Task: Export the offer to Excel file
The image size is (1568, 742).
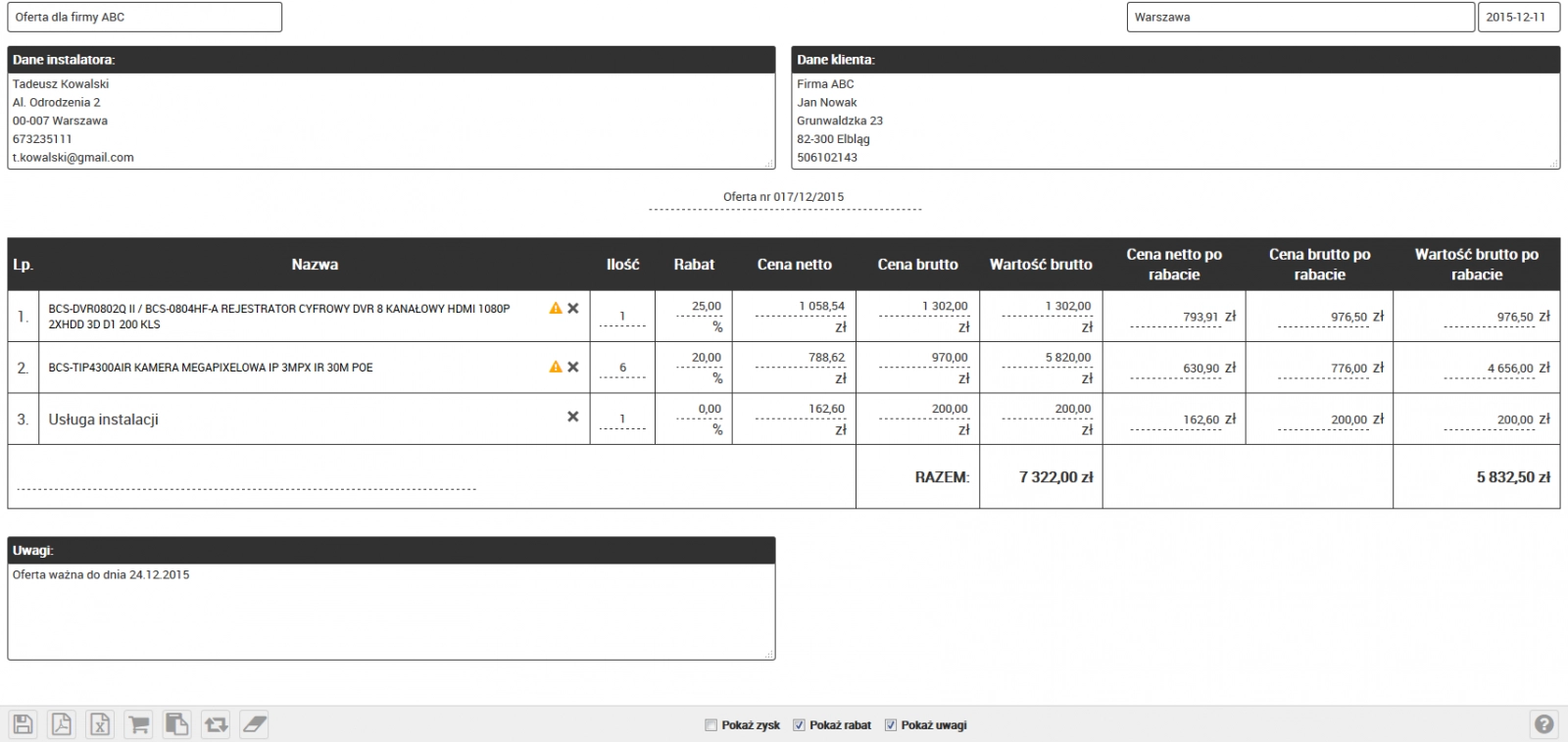Action: click(x=100, y=724)
